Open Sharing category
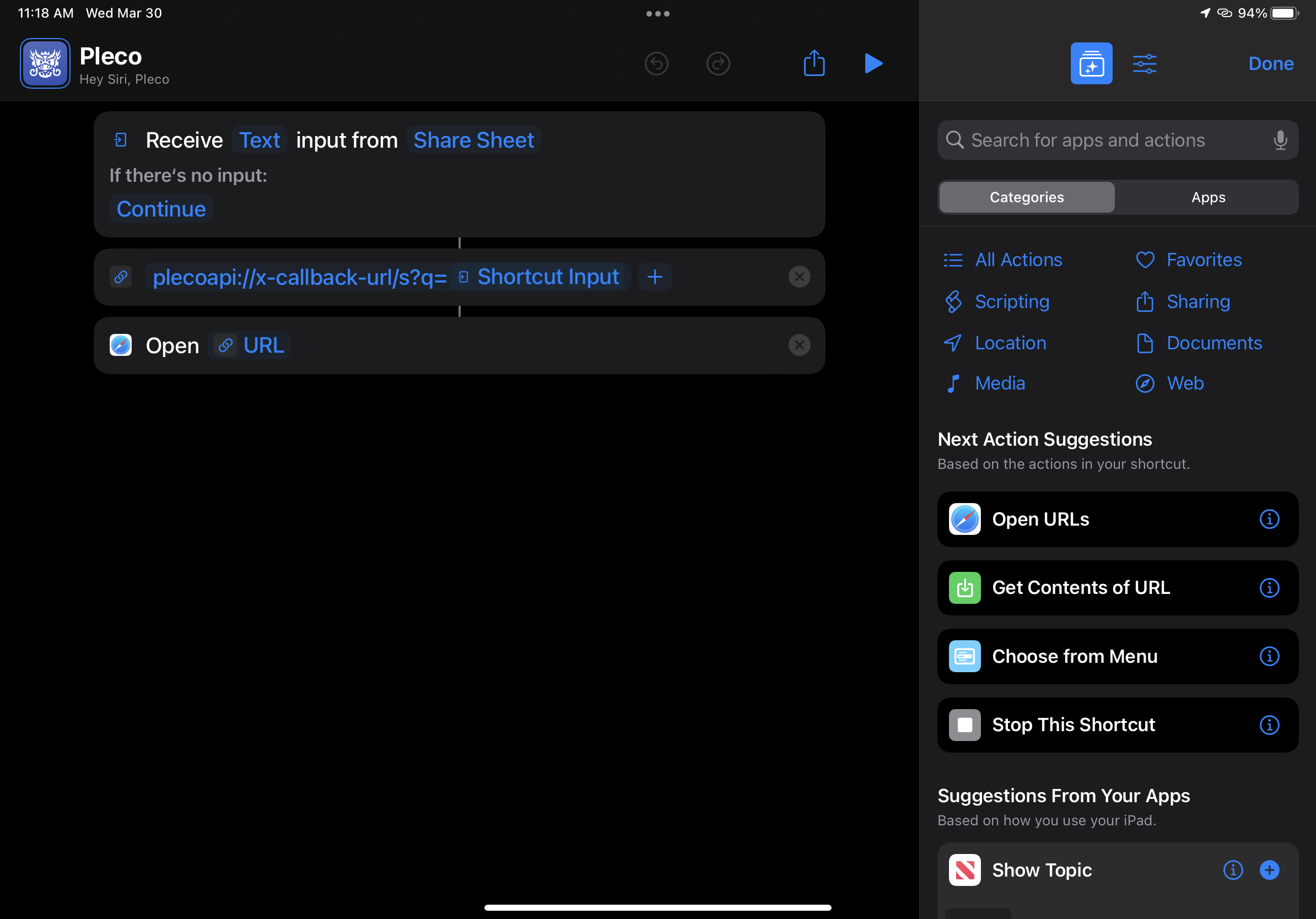Screen dimensions: 1316x919 [1183, 301]
